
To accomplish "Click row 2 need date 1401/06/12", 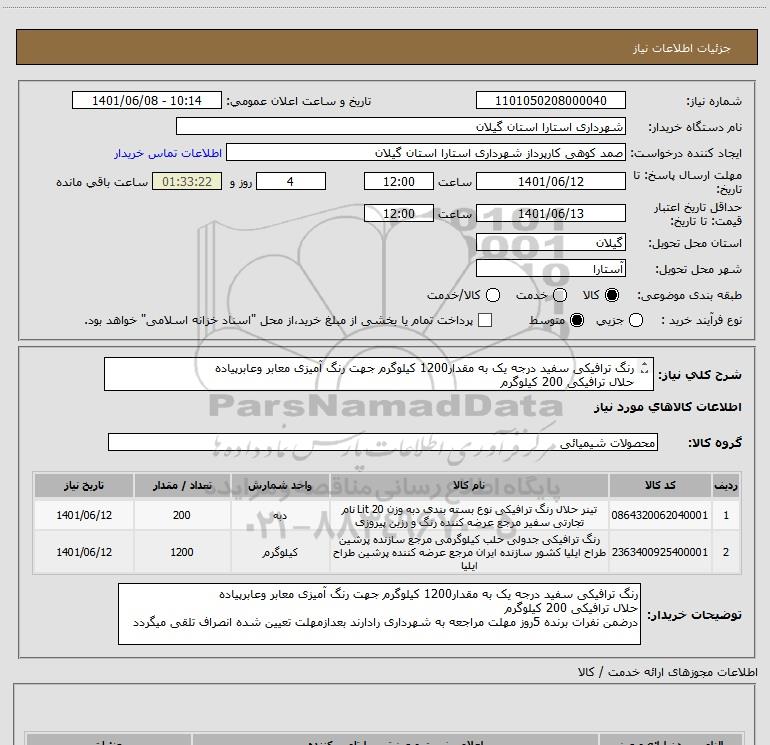I will coord(84,552).
